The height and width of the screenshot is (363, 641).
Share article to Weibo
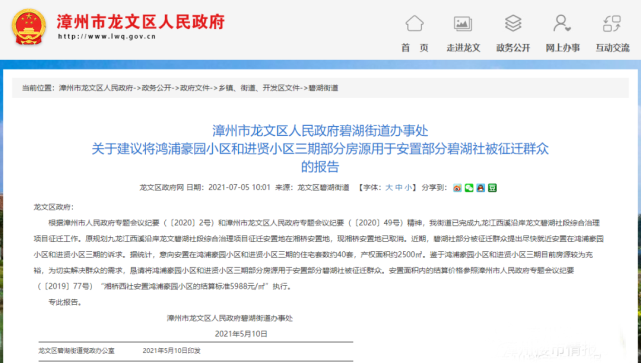[457, 188]
